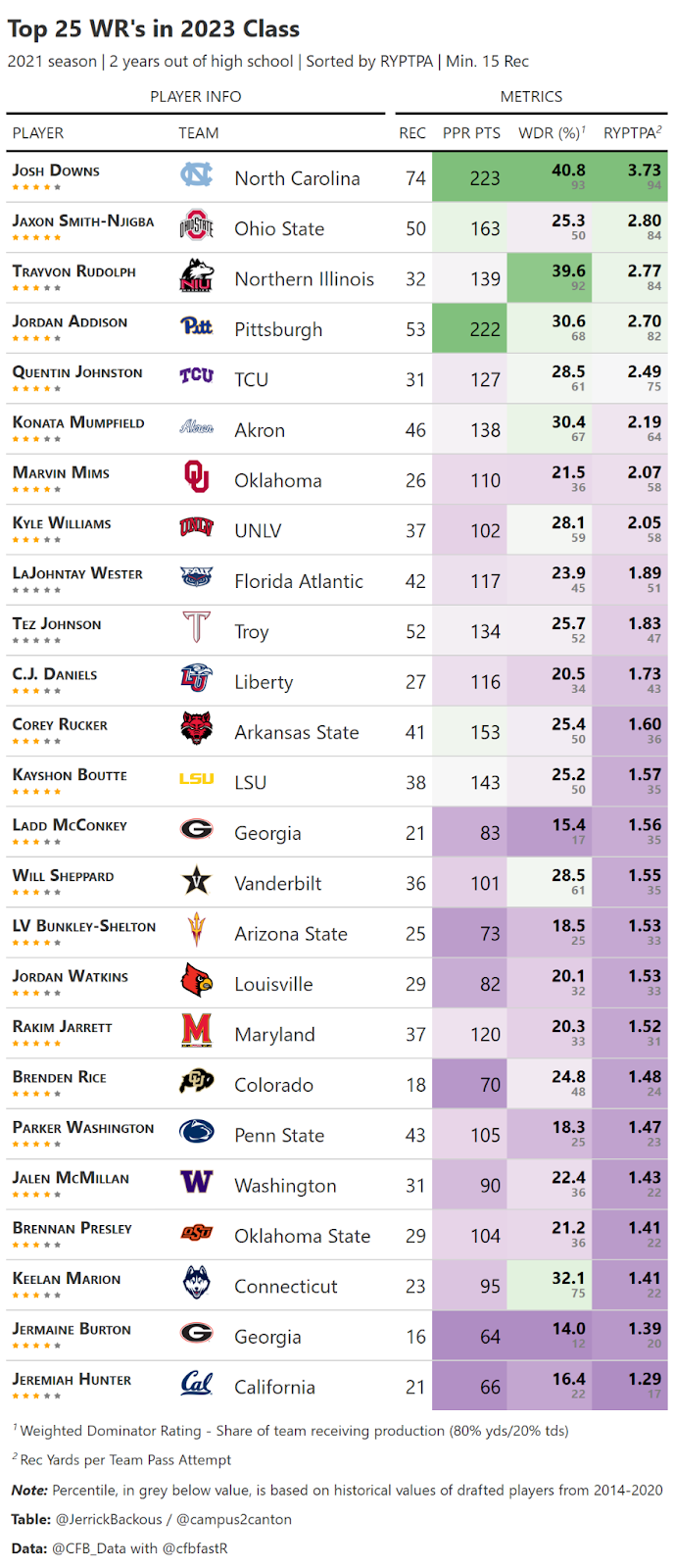Select player name Kayshon Boutte

tap(70, 775)
